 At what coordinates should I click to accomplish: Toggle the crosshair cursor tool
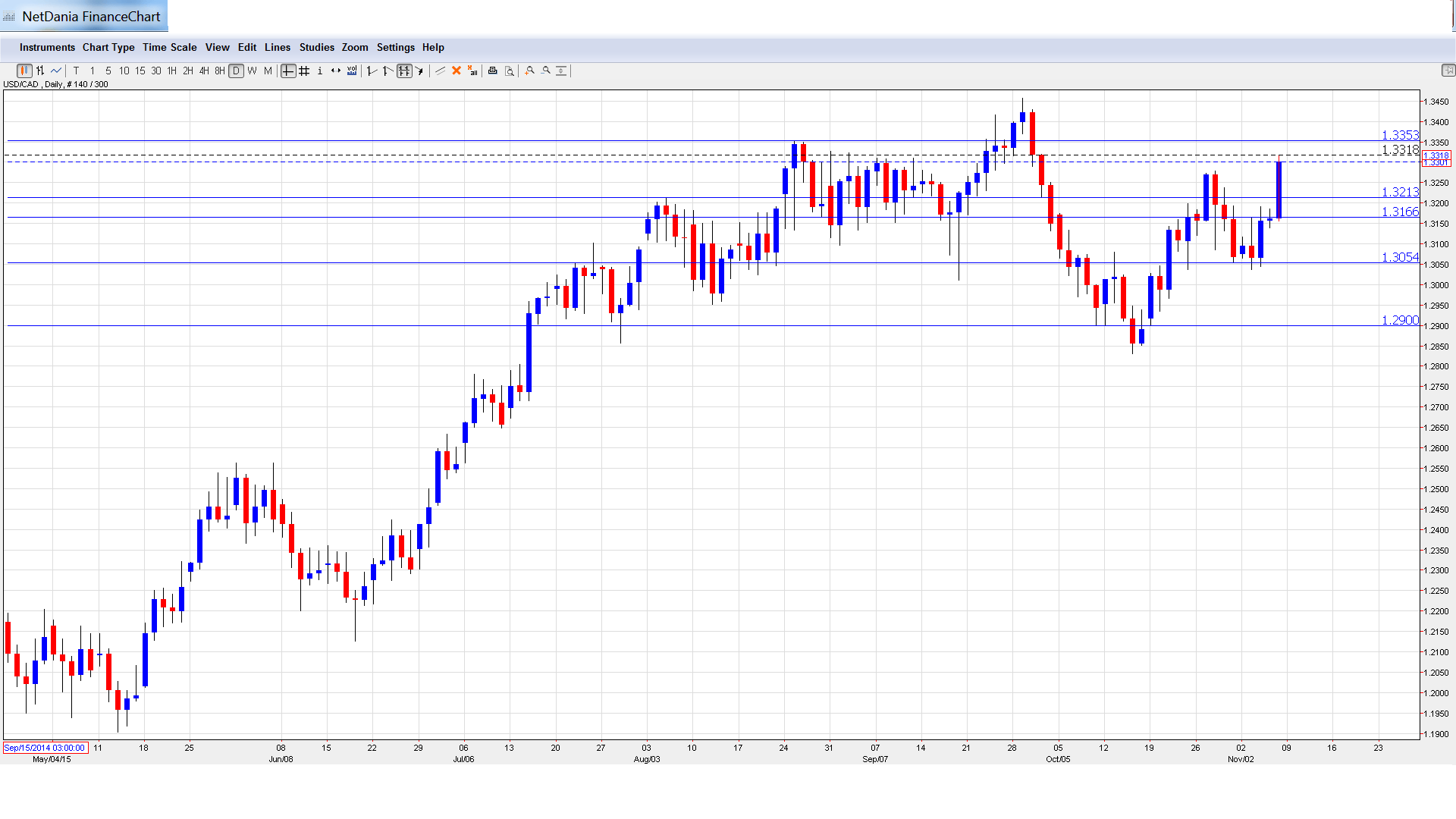[x=288, y=71]
